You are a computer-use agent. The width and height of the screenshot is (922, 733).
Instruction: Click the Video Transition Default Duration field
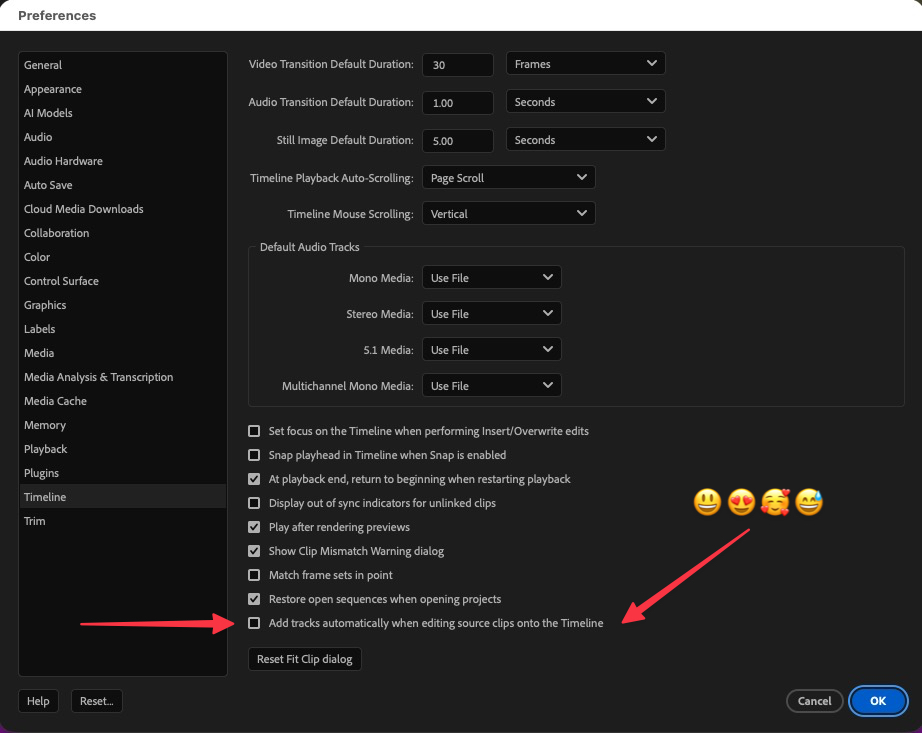[x=457, y=65]
